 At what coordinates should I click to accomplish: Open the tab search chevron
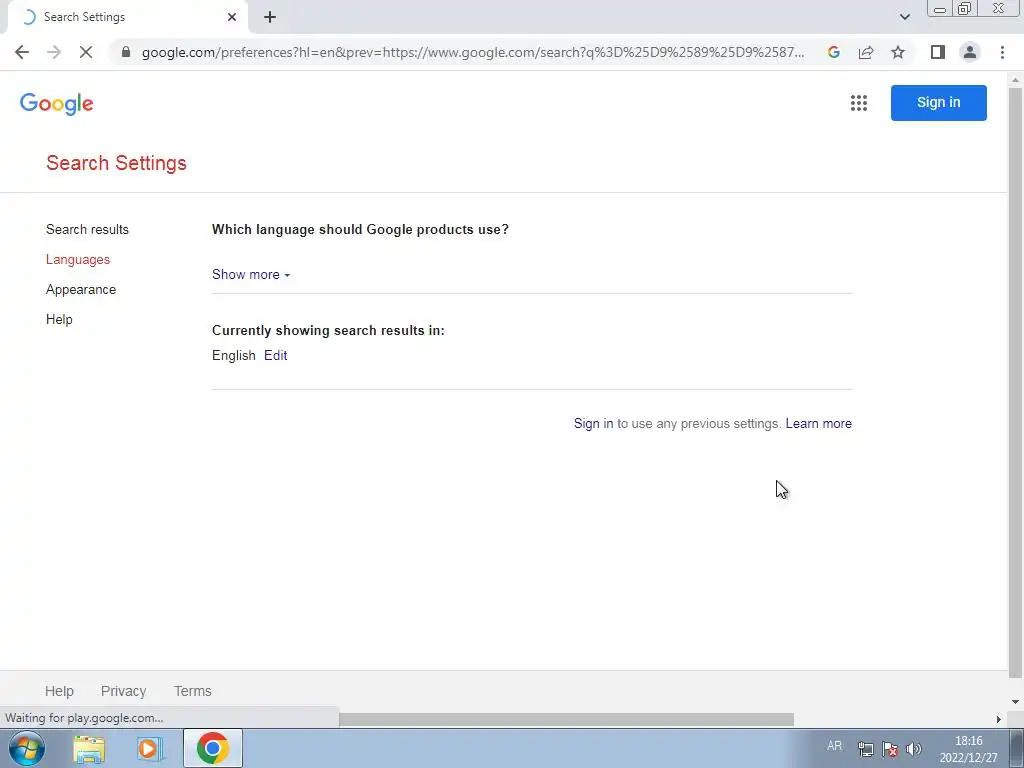pos(904,17)
